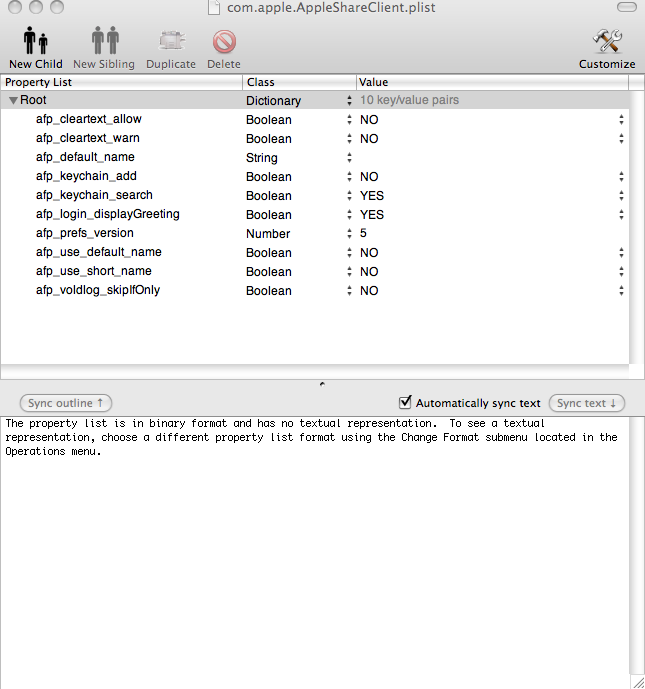Click the New Sibling toolbar icon
The width and height of the screenshot is (645, 689).
(x=105, y=40)
